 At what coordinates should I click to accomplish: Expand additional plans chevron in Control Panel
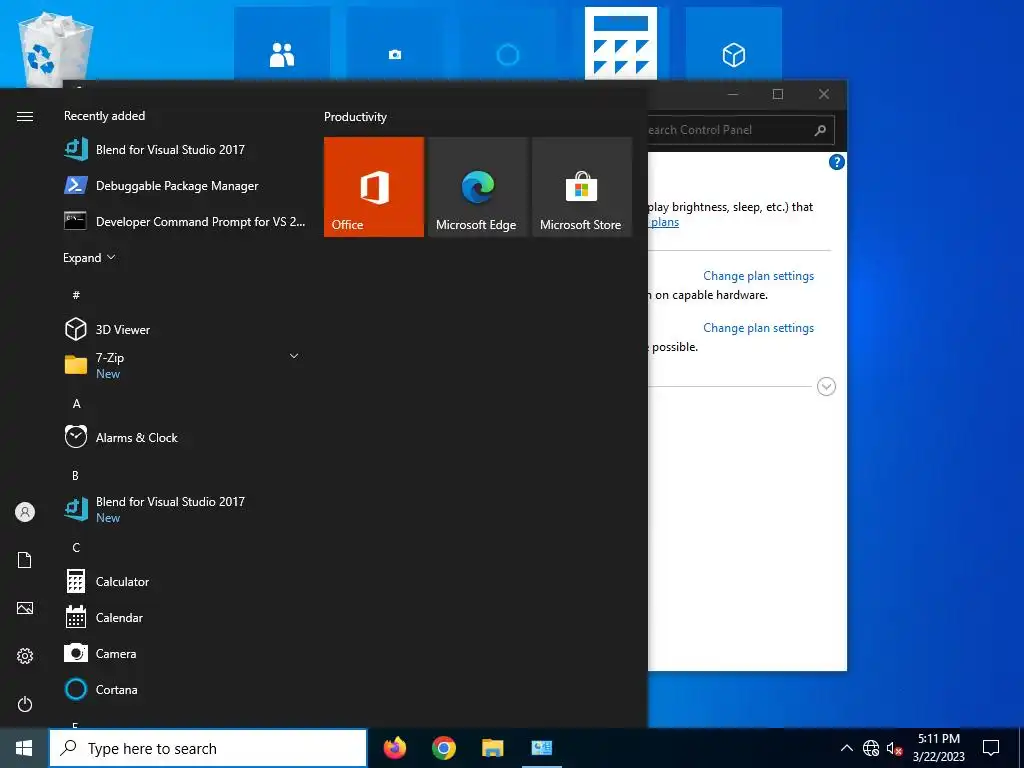tap(826, 387)
